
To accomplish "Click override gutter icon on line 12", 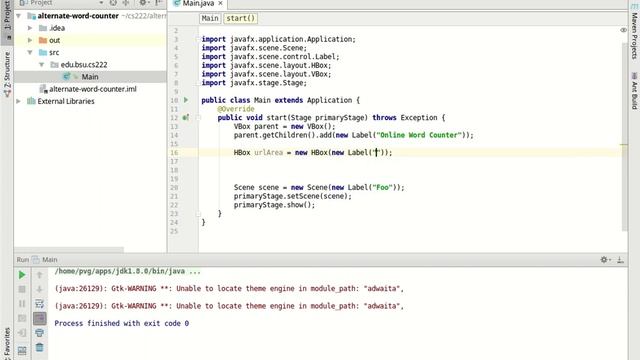I will point(186,118).
